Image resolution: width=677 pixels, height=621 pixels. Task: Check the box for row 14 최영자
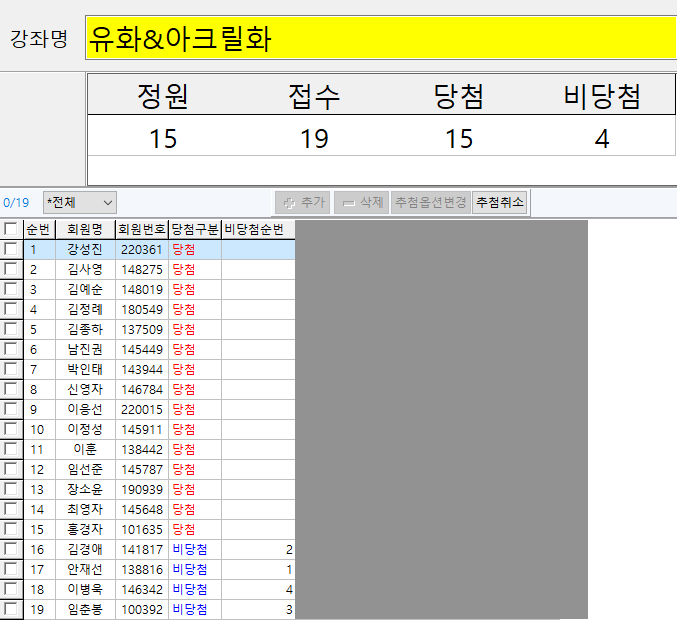pyautogui.click(x=10, y=509)
